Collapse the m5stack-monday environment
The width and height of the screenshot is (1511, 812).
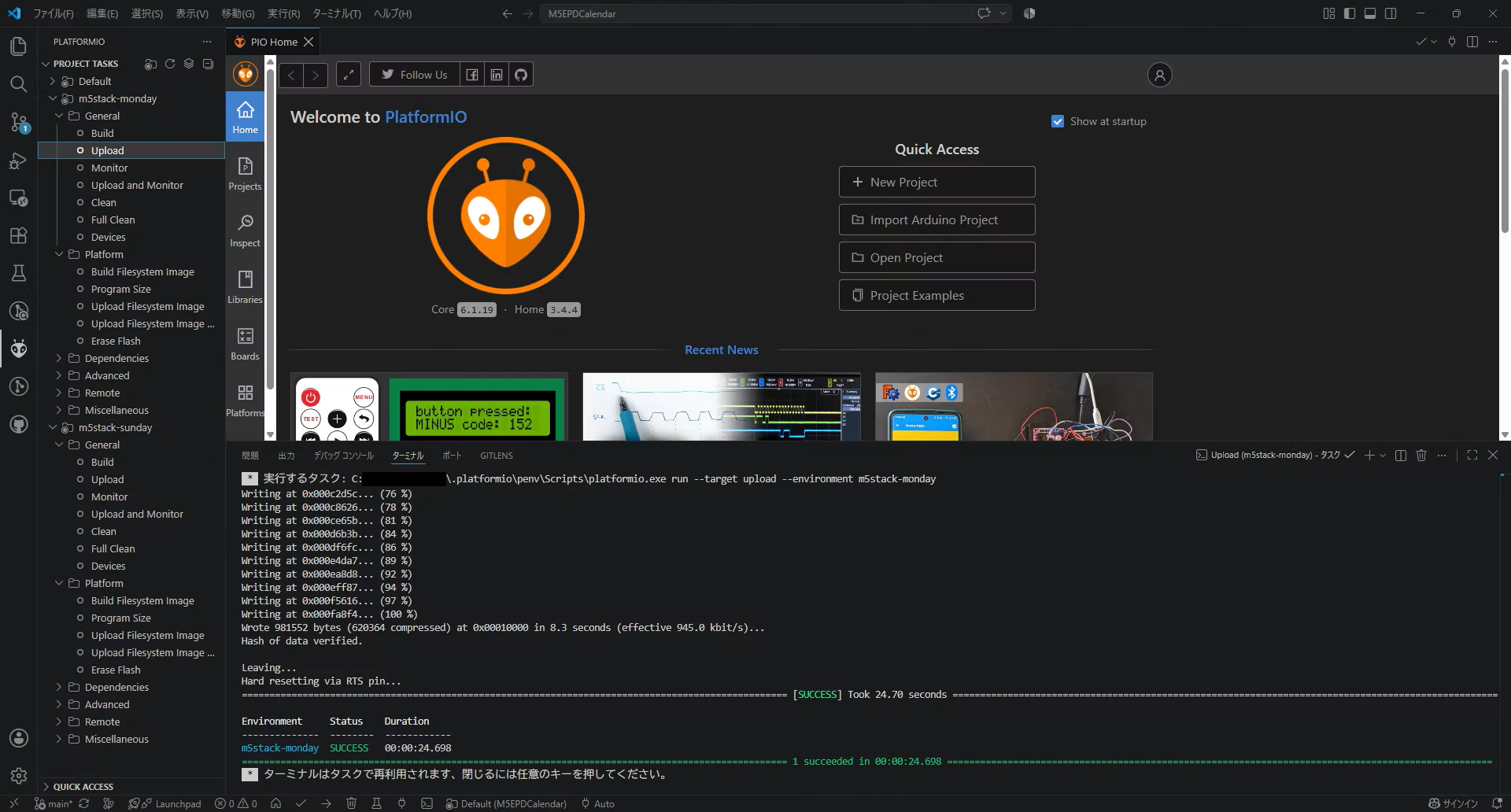pyautogui.click(x=53, y=98)
